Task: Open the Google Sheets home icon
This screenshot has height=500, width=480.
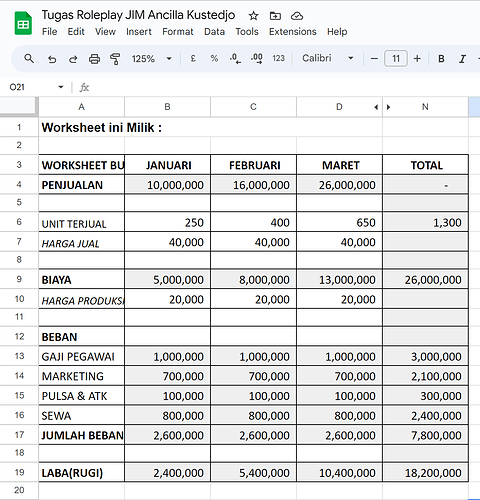Action: pos(23,23)
